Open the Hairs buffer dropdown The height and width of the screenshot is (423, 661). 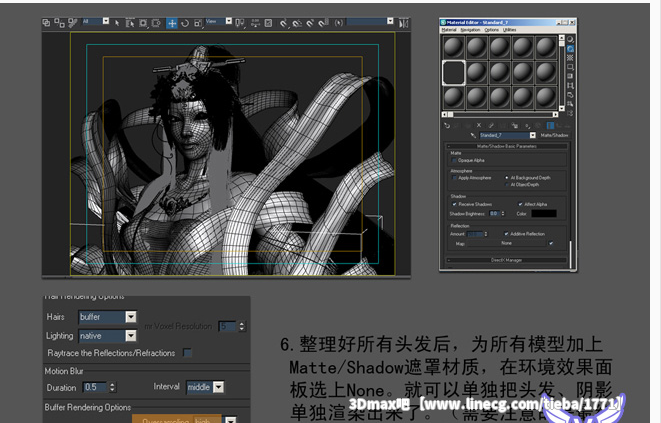coord(131,317)
